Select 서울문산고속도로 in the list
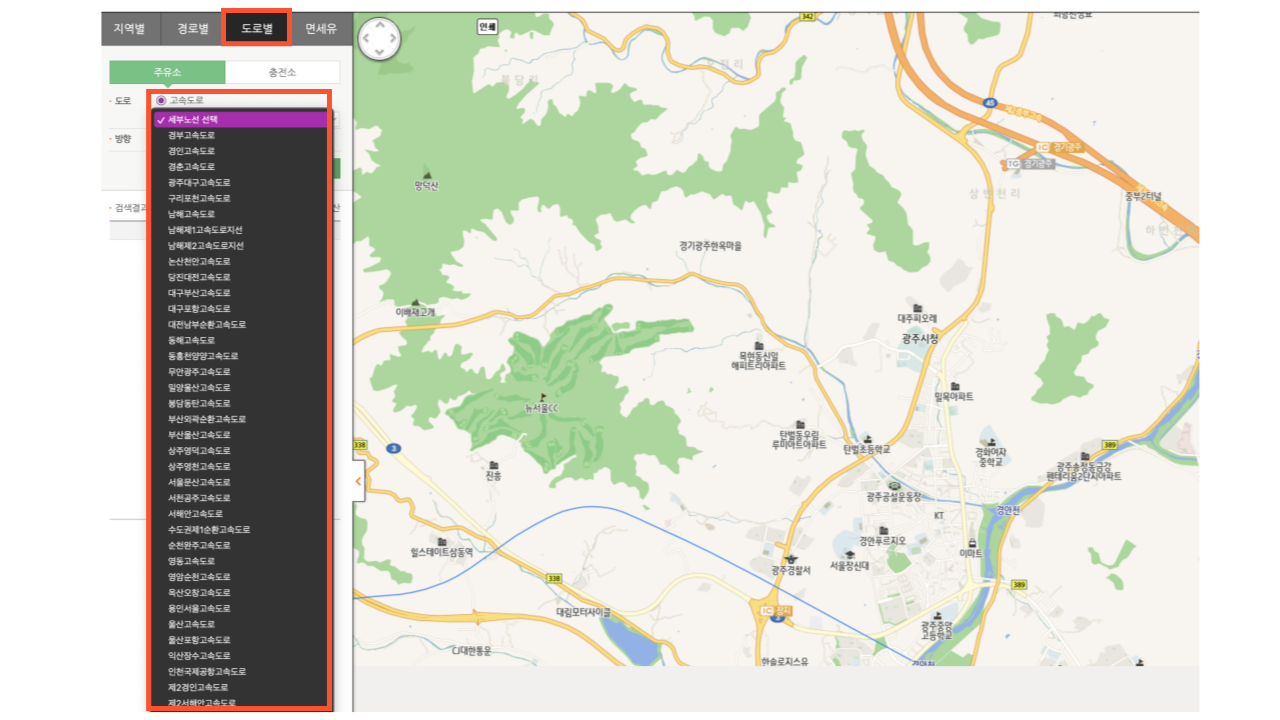Screen dimensions: 1280x720 (240, 482)
